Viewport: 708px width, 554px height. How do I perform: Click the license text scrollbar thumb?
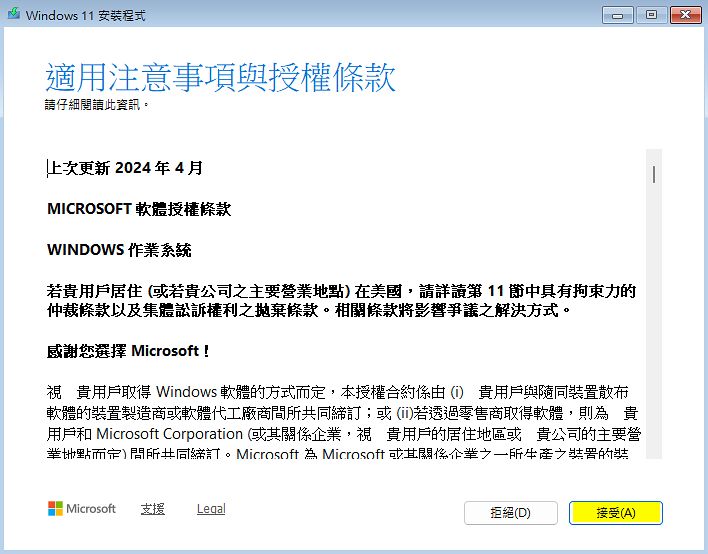click(x=653, y=174)
